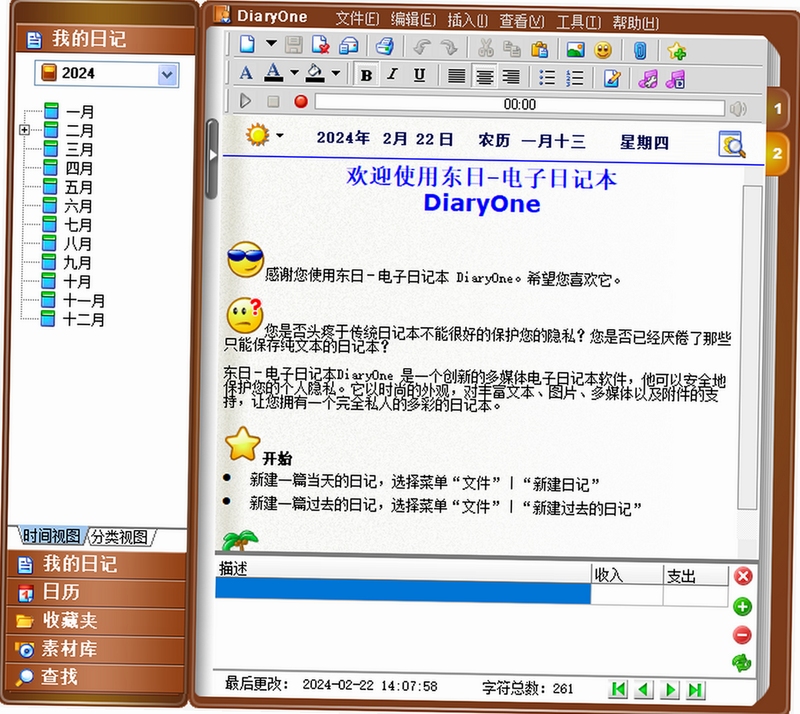800x714 pixels.
Task: Open the 查看 menu
Action: pos(521,21)
